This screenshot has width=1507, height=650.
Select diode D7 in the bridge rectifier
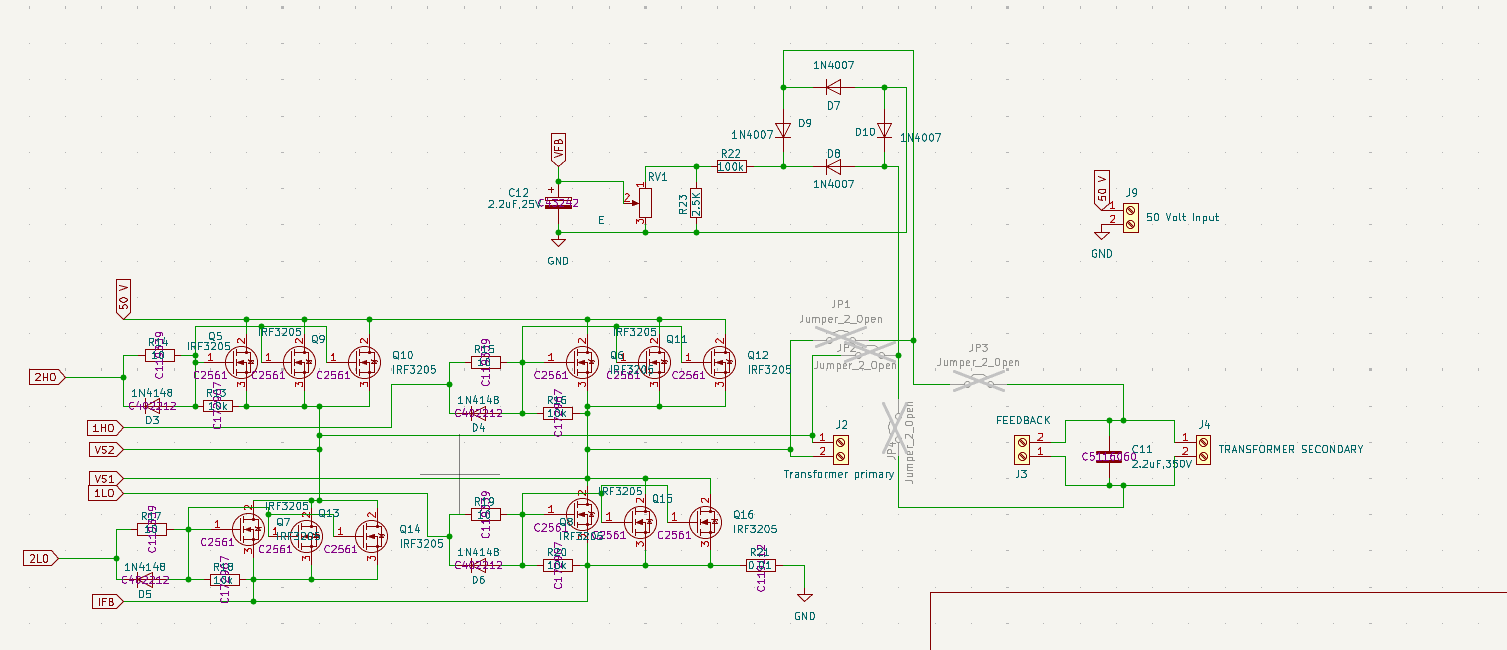point(833,87)
